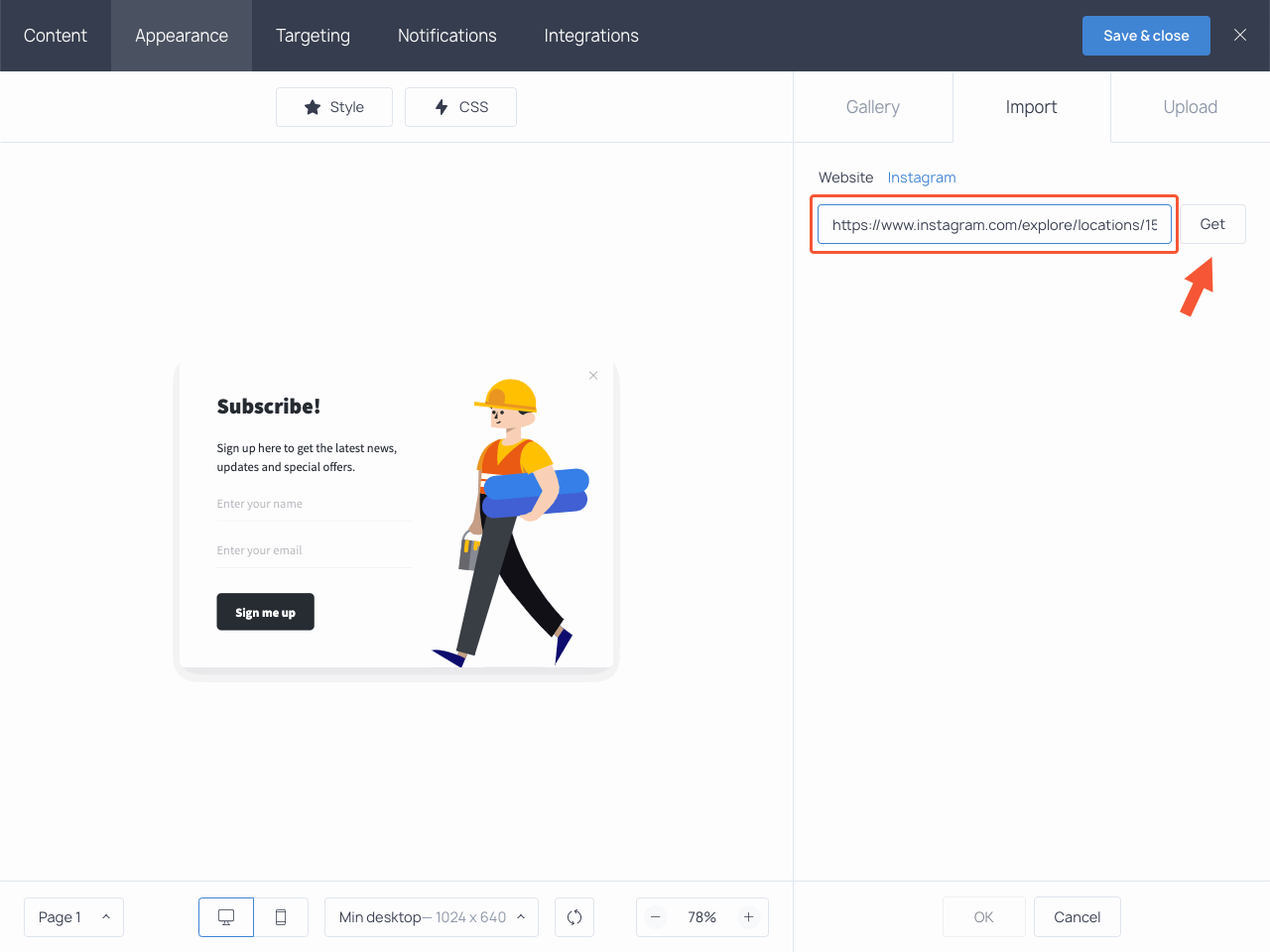1270x952 pixels.
Task: Select the Enter your name field
Action: tap(315, 505)
